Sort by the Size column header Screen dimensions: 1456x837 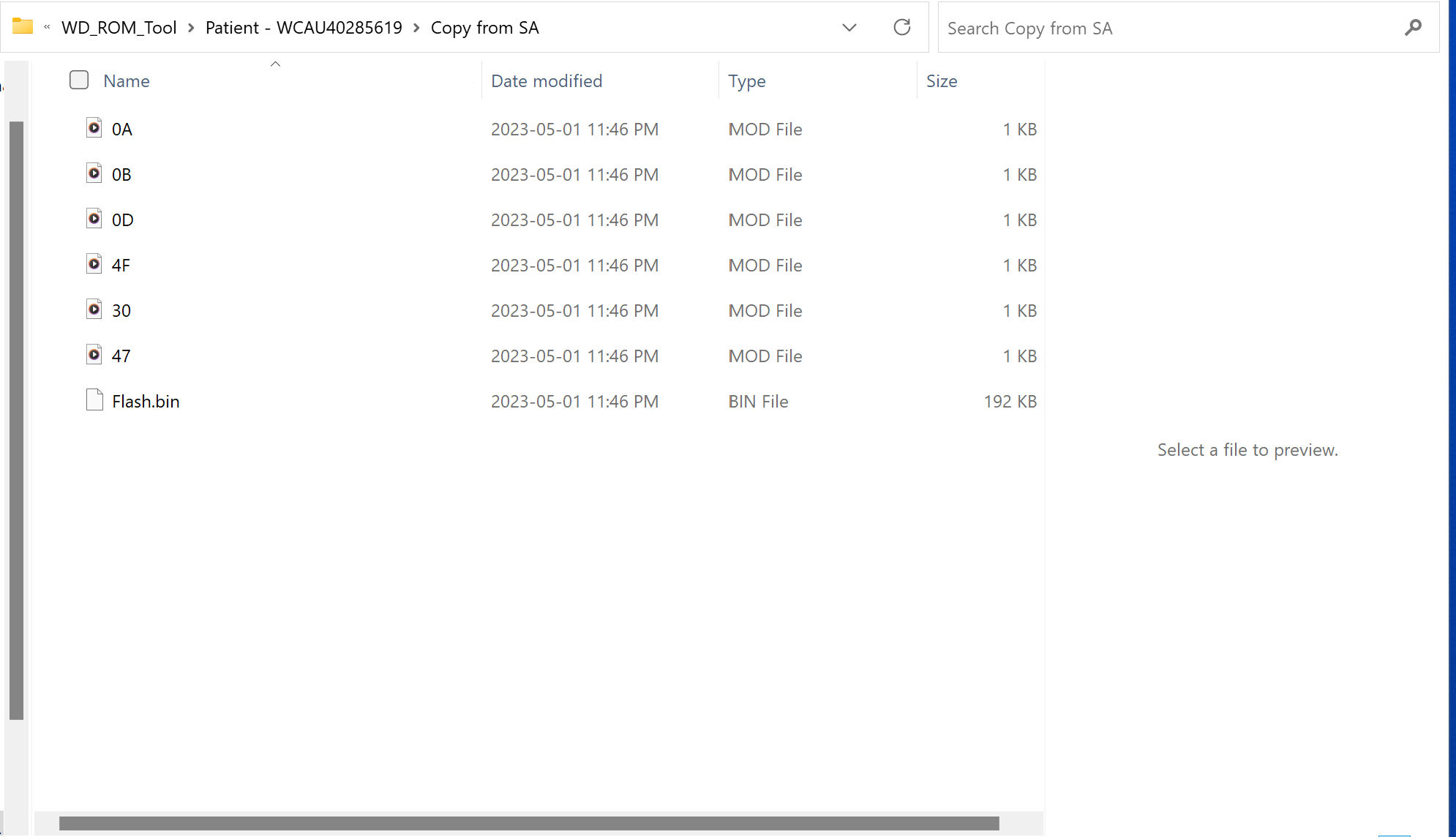(x=942, y=81)
